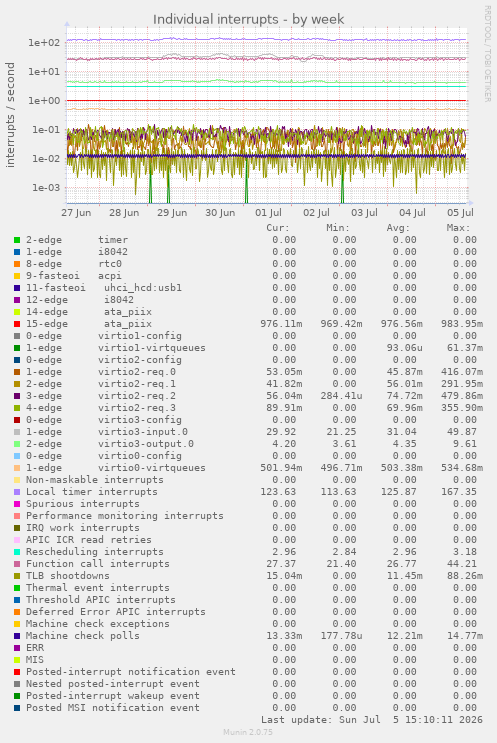Click the 'Thermal event interrupts' label
497x743 pixels.
click(x=98, y=588)
